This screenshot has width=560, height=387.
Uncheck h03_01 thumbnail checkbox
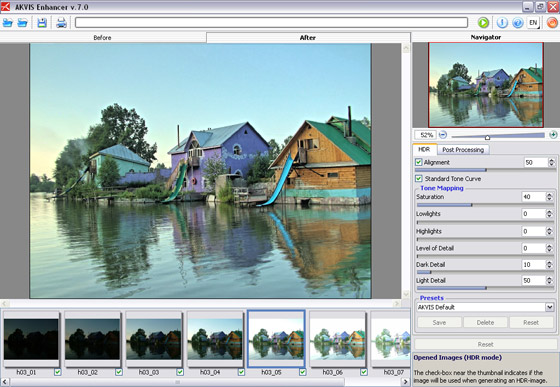58,372
